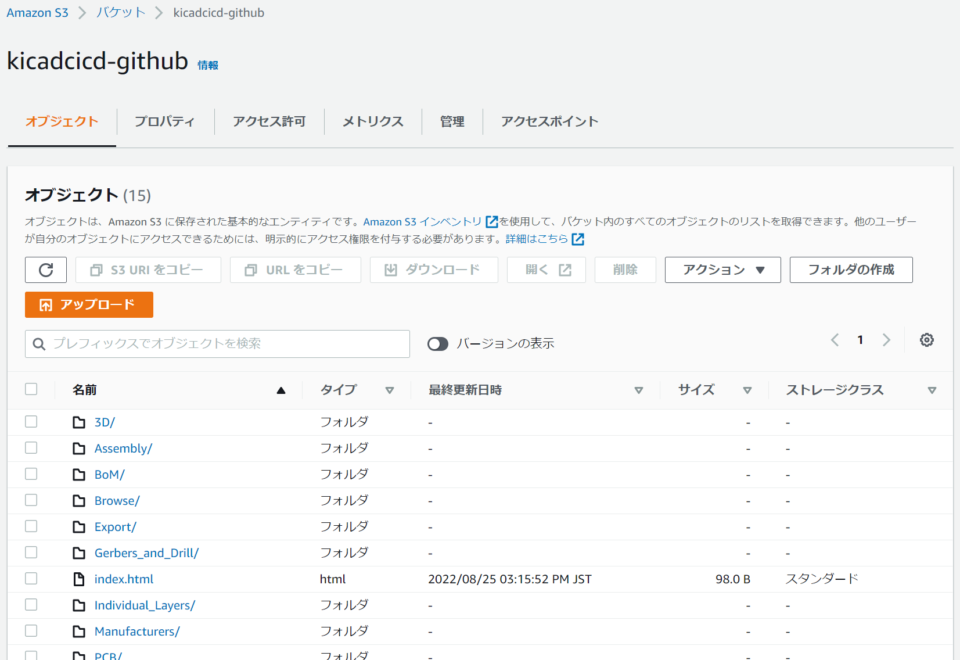The height and width of the screenshot is (660, 960).
Task: Open the preferences gear icon near pagination
Action: click(926, 340)
